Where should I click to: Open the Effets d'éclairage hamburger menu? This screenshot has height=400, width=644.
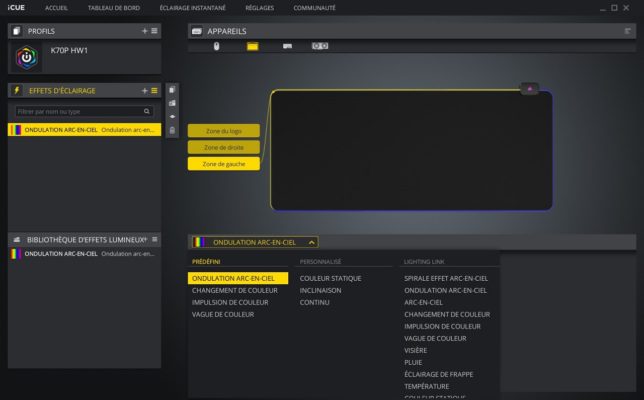click(154, 90)
